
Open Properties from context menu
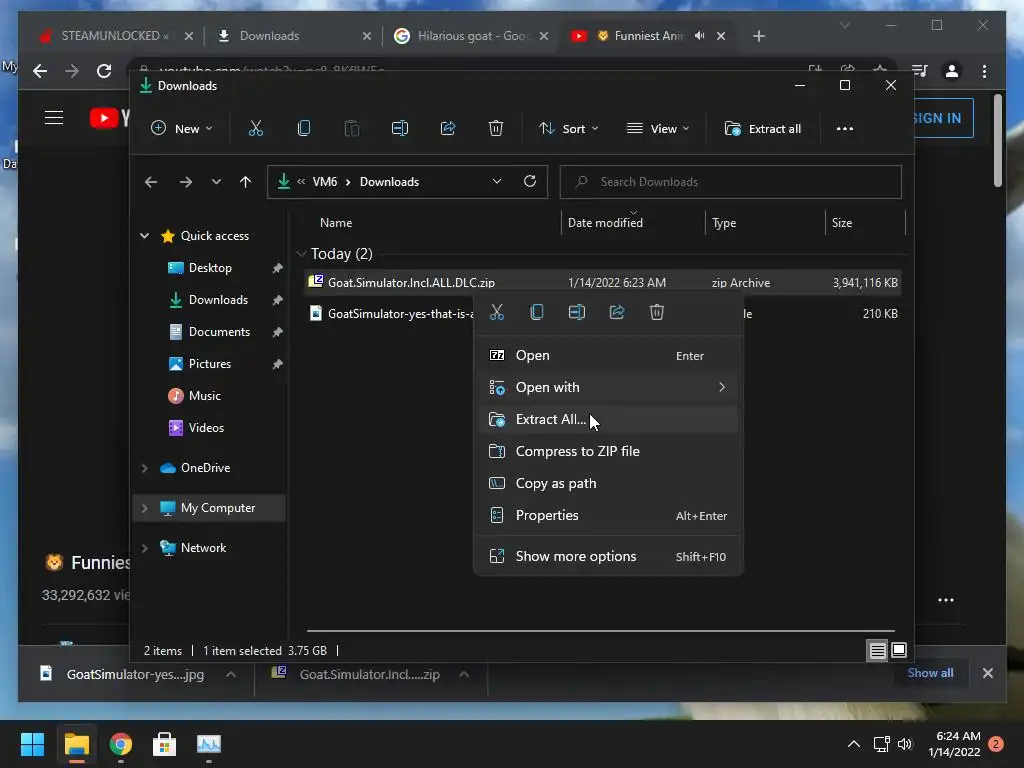[609, 515]
